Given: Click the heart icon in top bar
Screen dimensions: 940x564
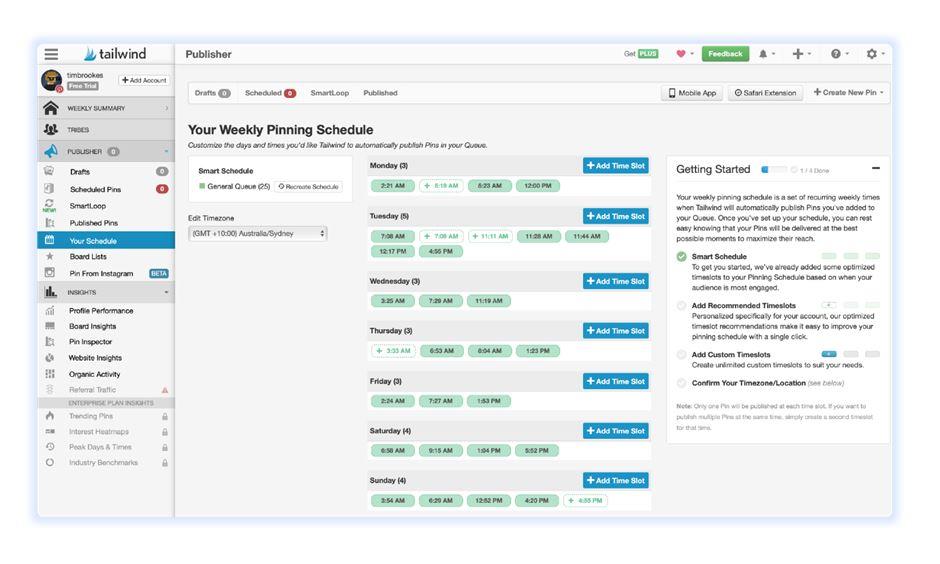Looking at the screenshot, I should 681,54.
